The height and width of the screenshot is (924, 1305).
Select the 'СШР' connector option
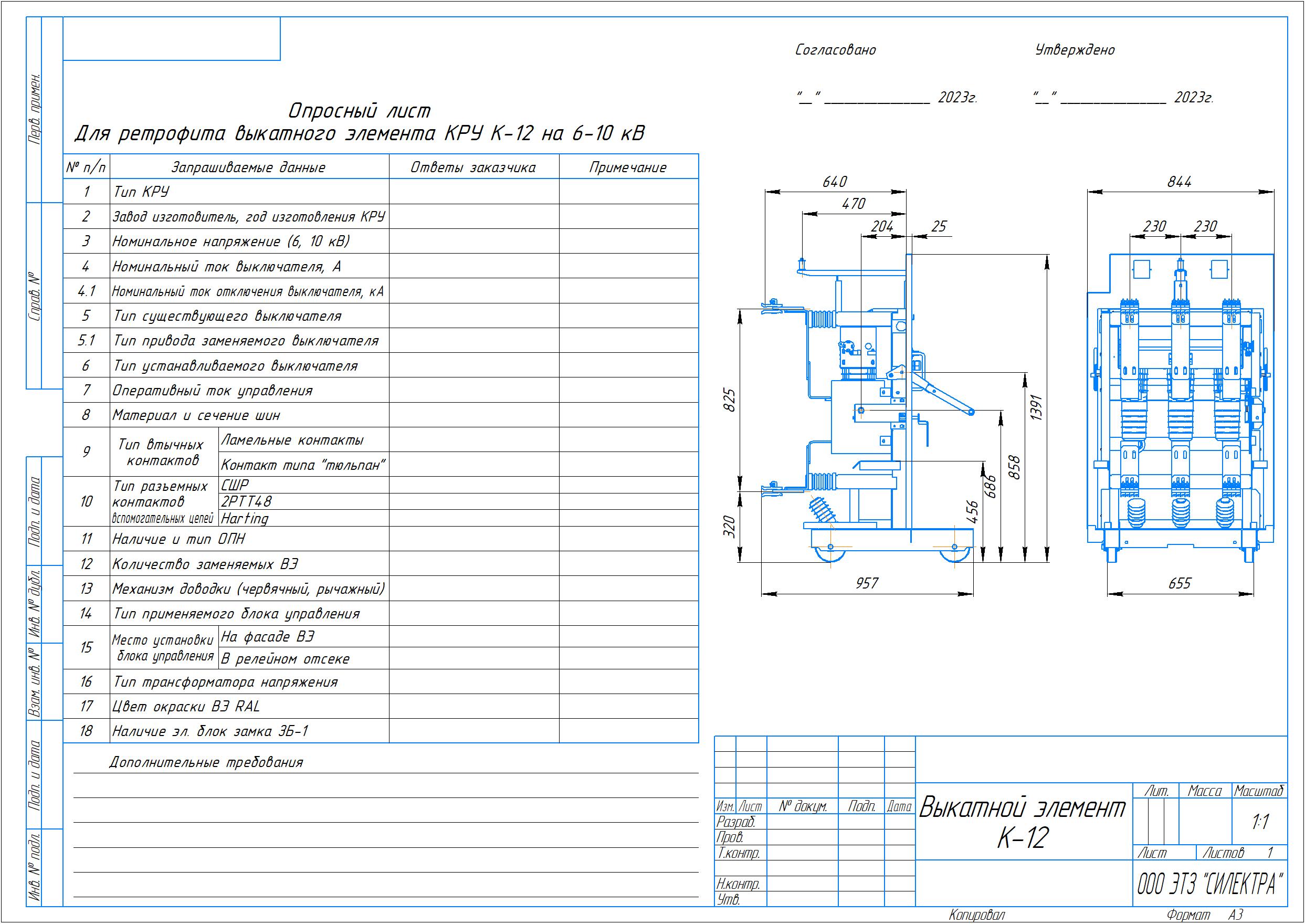(x=234, y=485)
